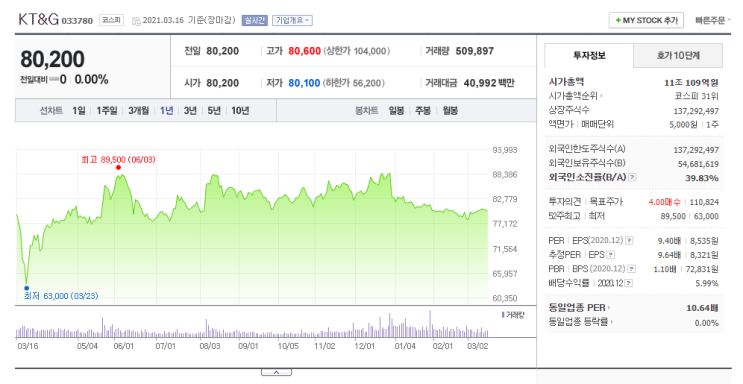The height and width of the screenshot is (384, 743).
Task: Expand the 동일업종 PER arrow link
Action: 580,308
